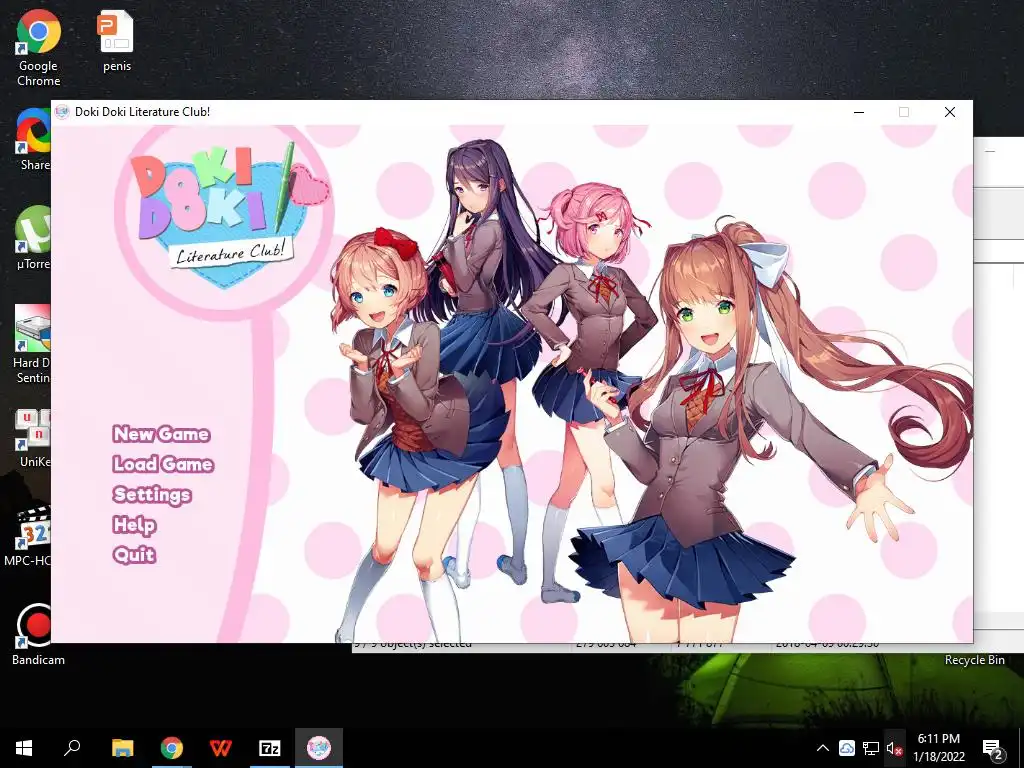The width and height of the screenshot is (1024, 768).
Task: Close the Doki Doki Literature Club window
Action: tap(950, 112)
